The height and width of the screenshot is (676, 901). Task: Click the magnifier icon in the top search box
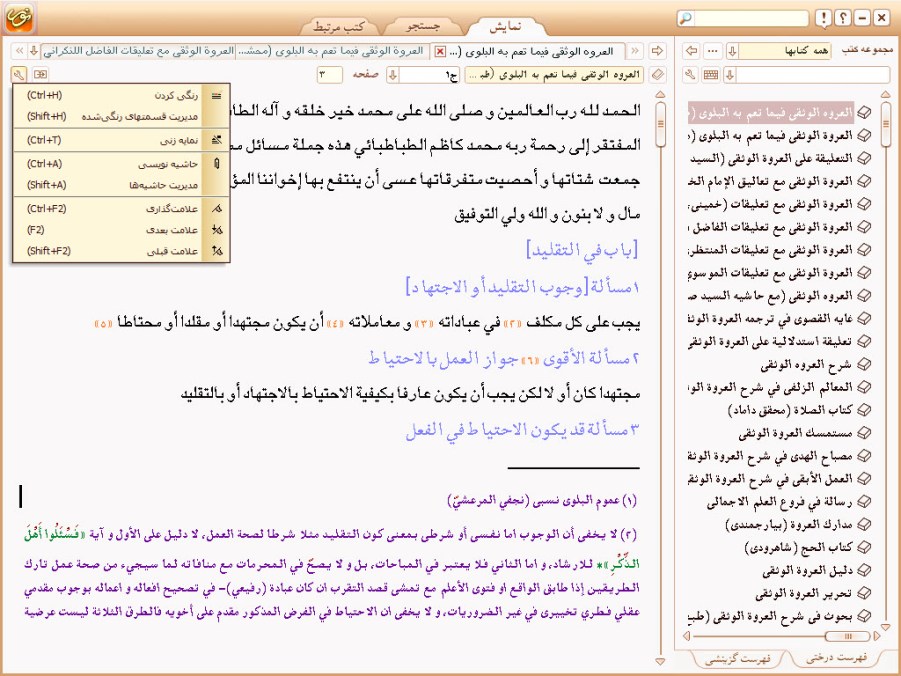coord(685,18)
